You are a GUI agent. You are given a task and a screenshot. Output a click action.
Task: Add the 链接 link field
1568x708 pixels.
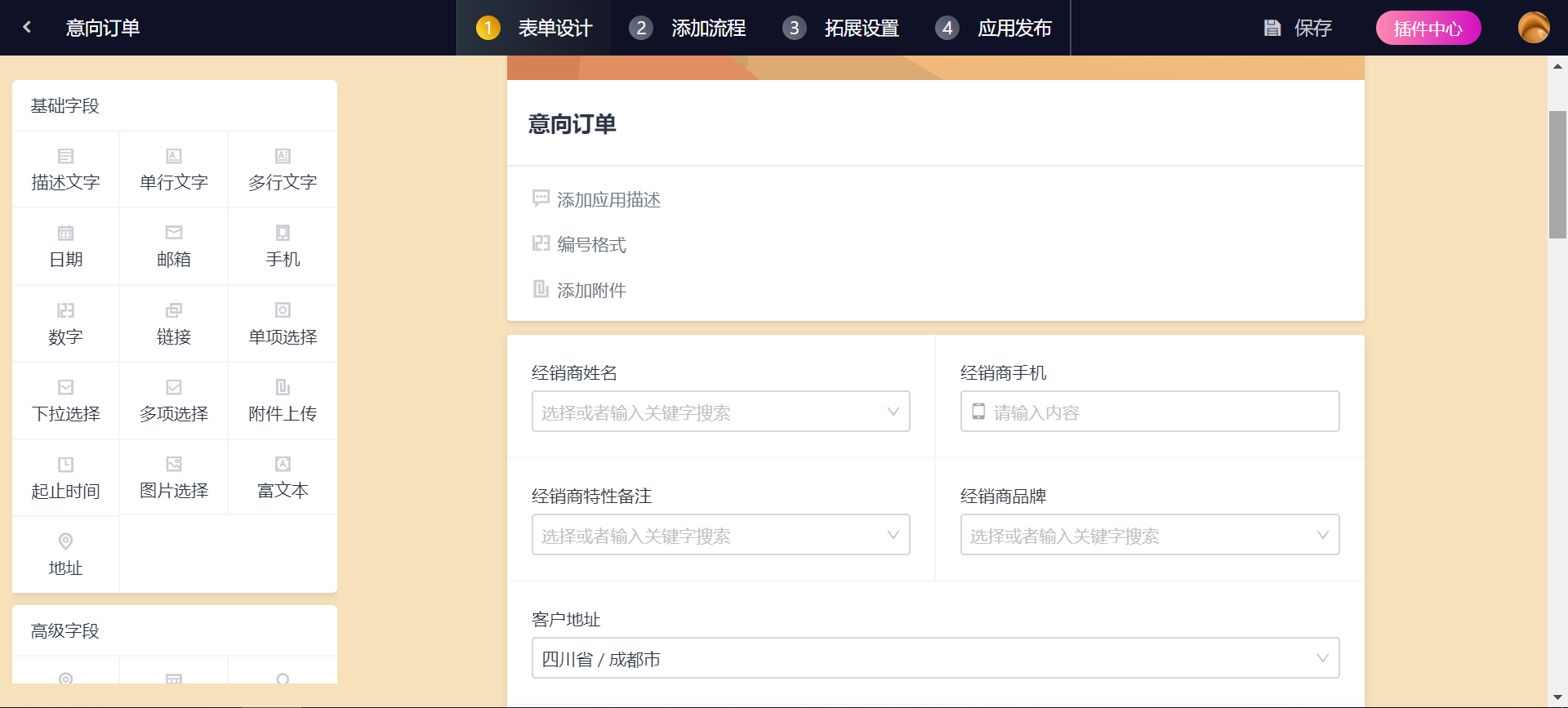[x=174, y=324]
